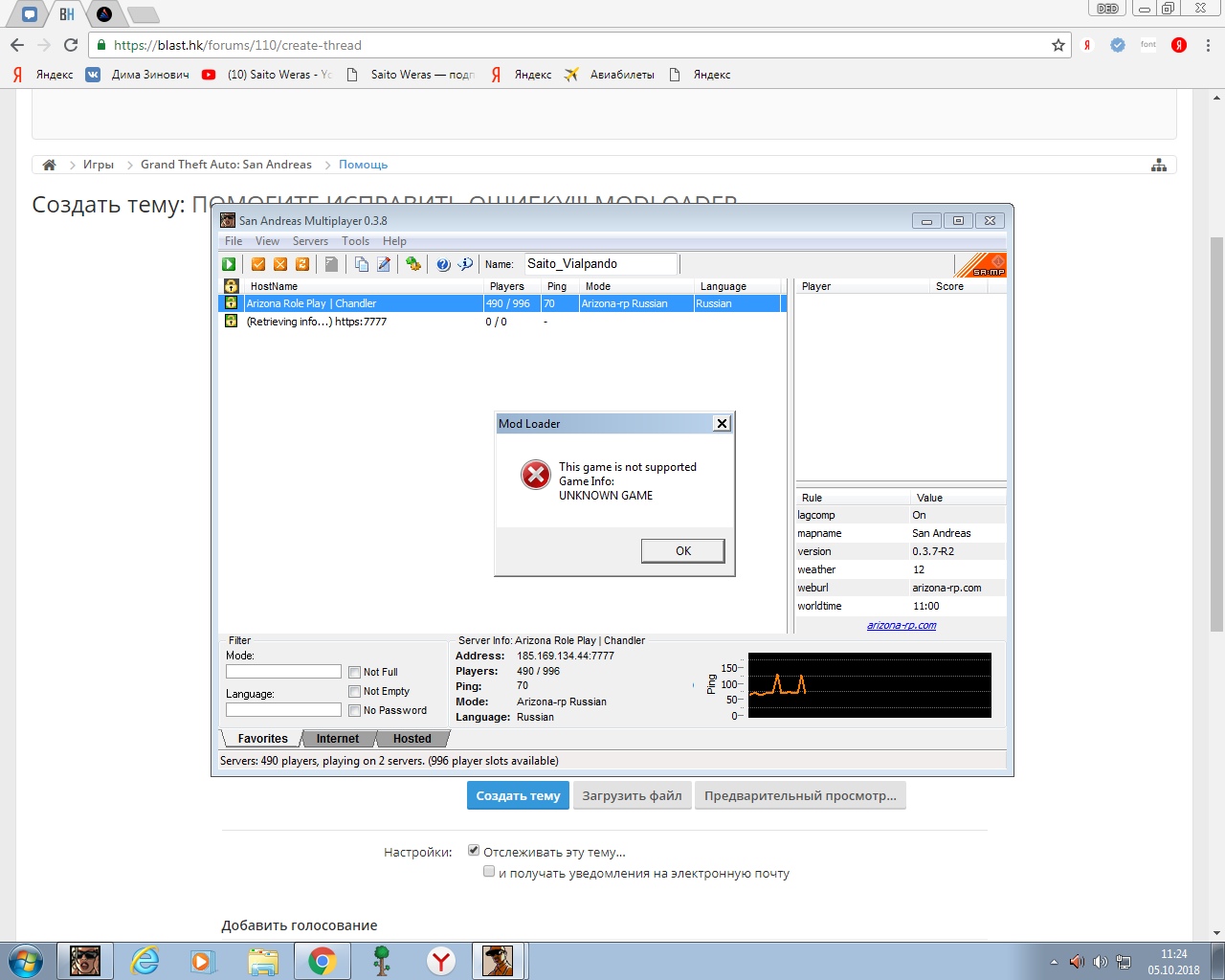Open the 'Игры' breadcrumb link
The width and height of the screenshot is (1225, 980).
(x=99, y=165)
